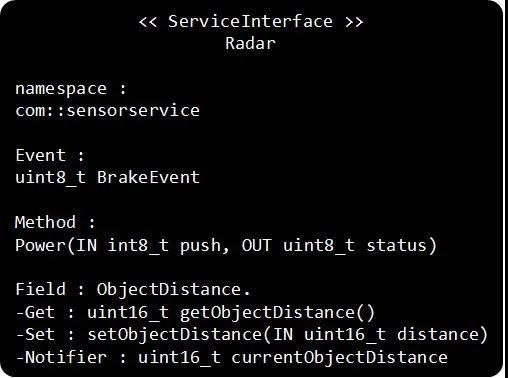Select setObjectDistance function name

(x=175, y=335)
